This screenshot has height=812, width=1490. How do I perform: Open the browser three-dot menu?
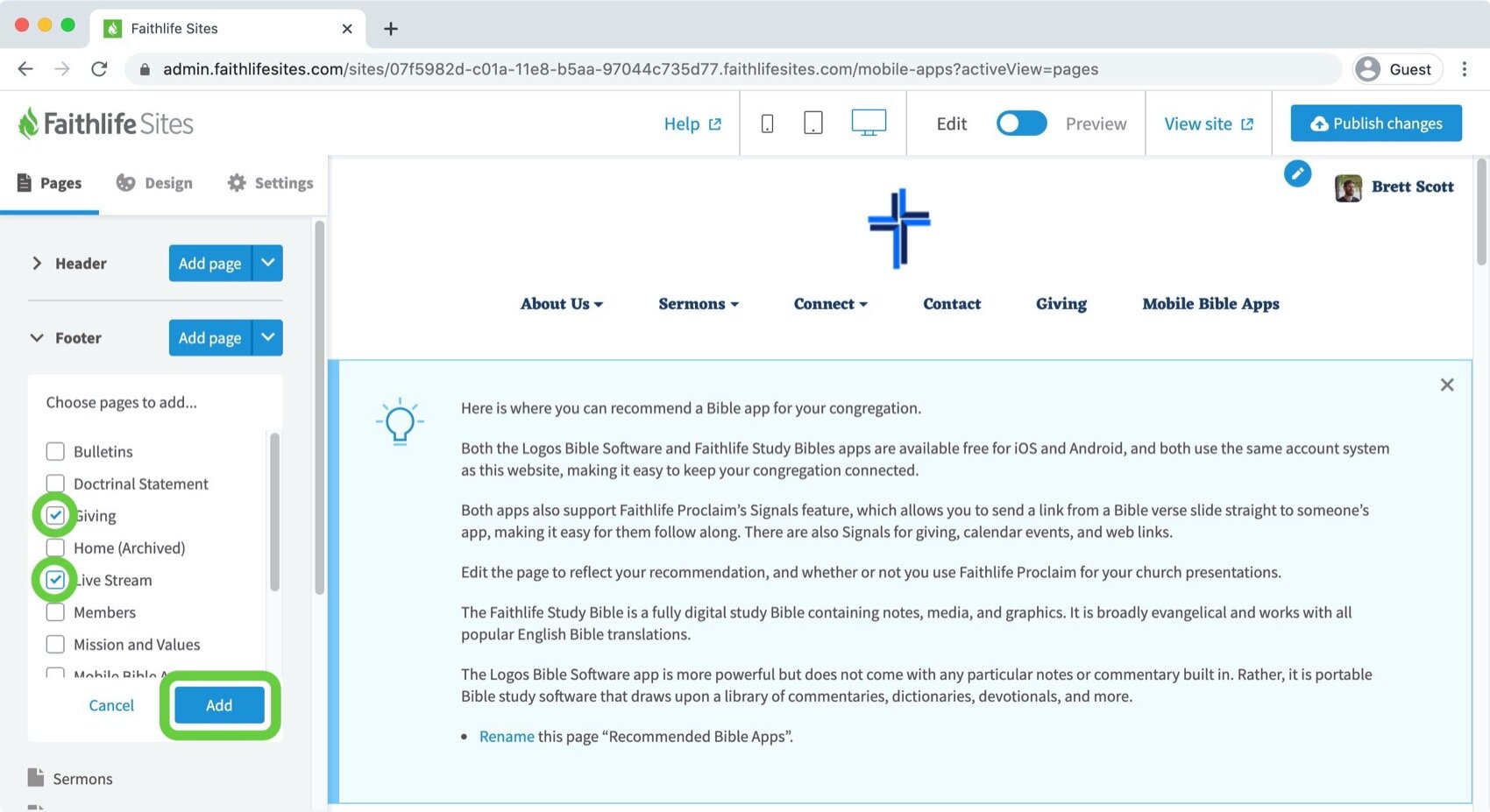coord(1464,69)
